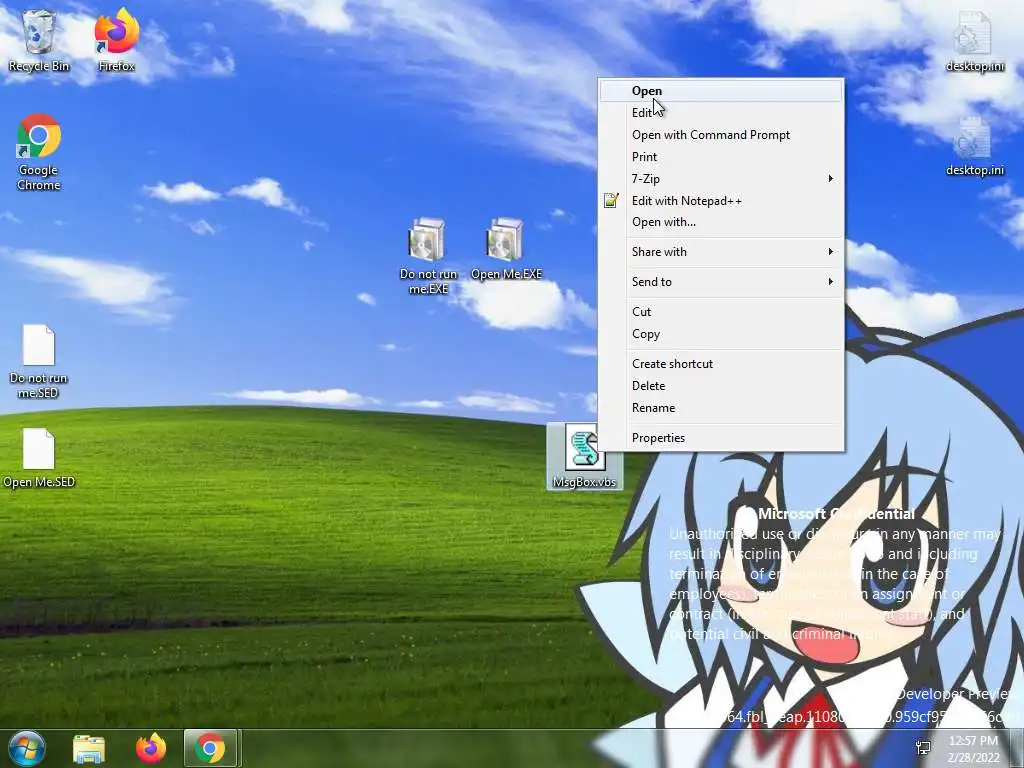The image size is (1024, 768).
Task: Choose Open in the context menu
Action: pos(721,91)
